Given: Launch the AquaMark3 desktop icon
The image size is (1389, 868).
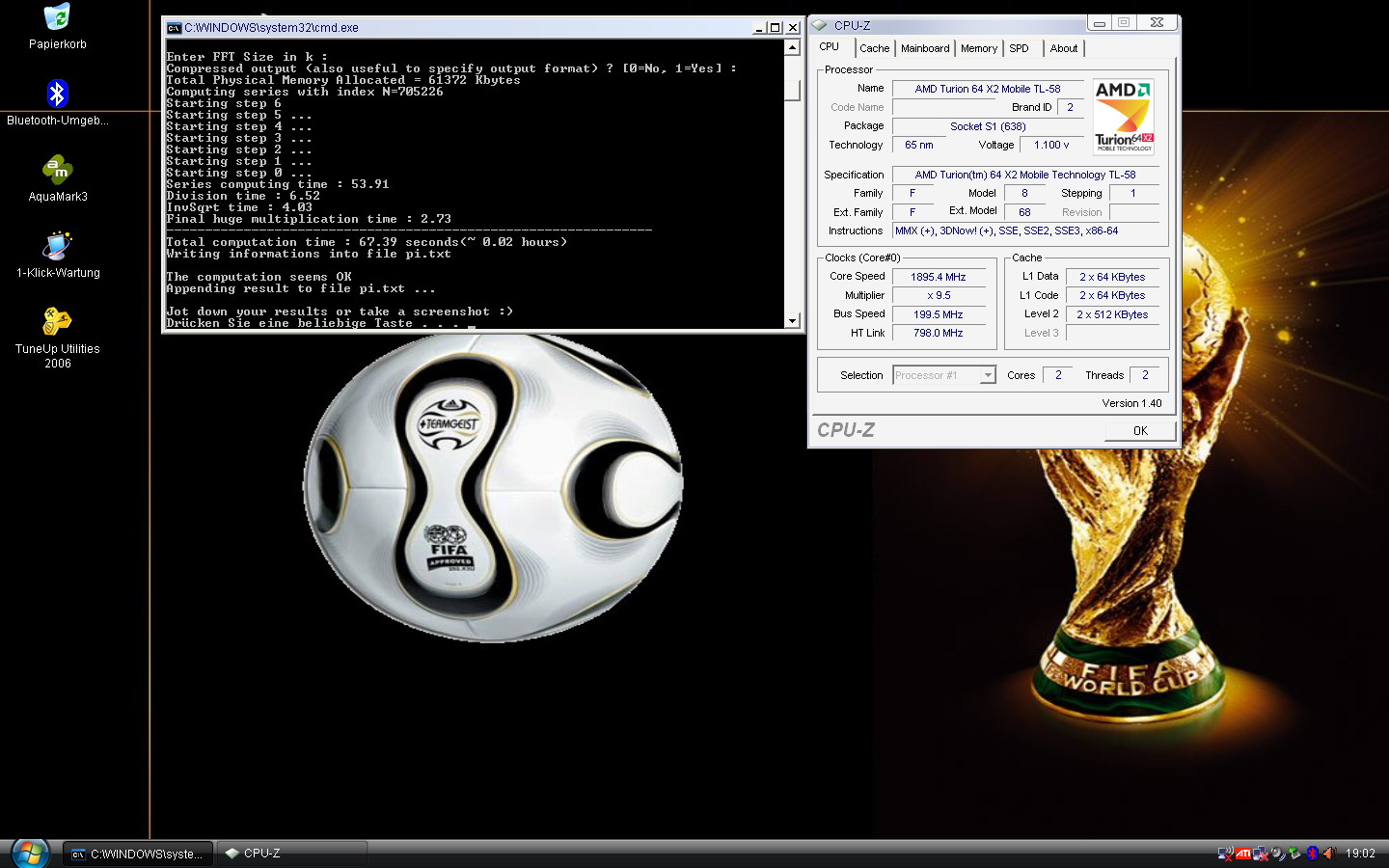Looking at the screenshot, I should (x=57, y=178).
